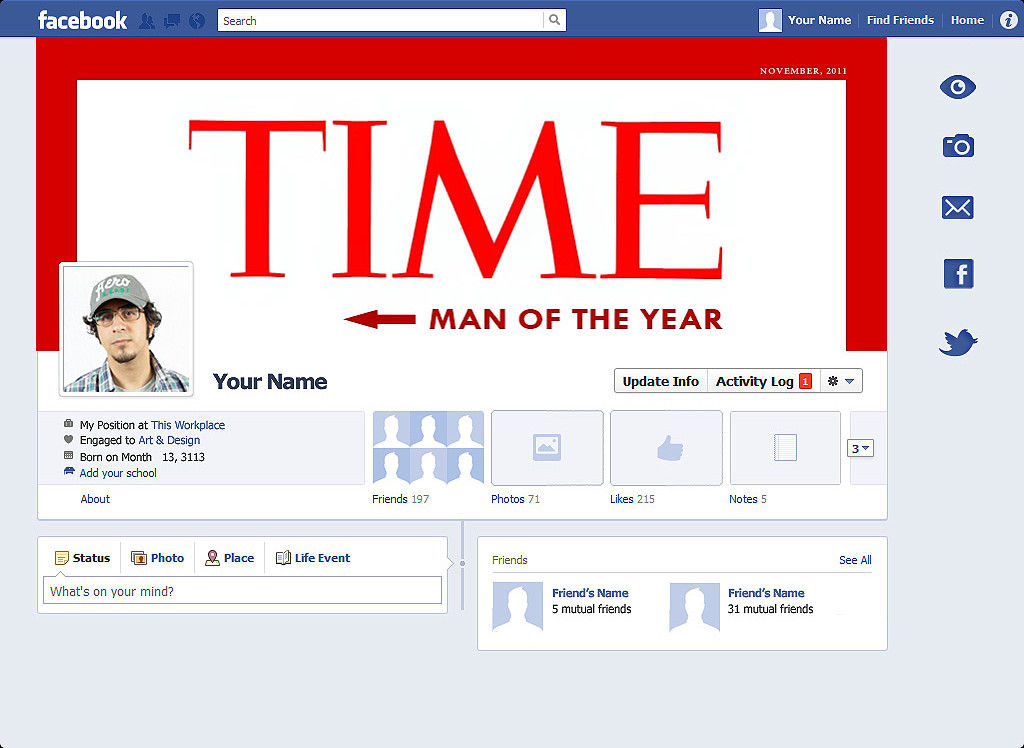Click See All link in Friends box

pyautogui.click(x=855, y=560)
